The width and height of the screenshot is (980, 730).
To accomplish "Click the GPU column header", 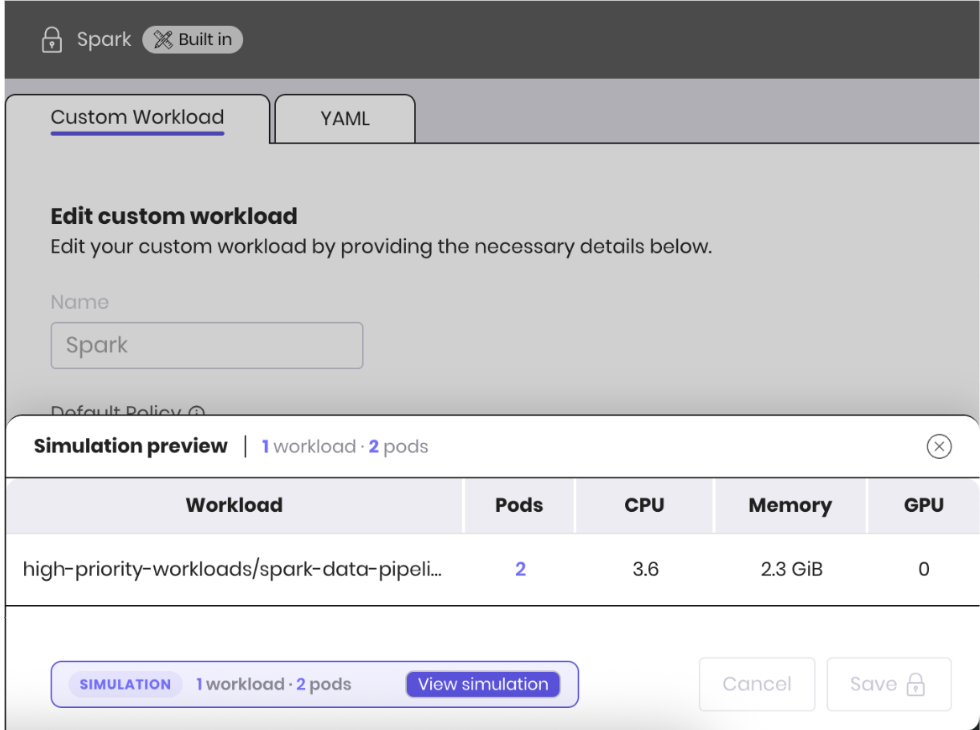I will (x=924, y=505).
